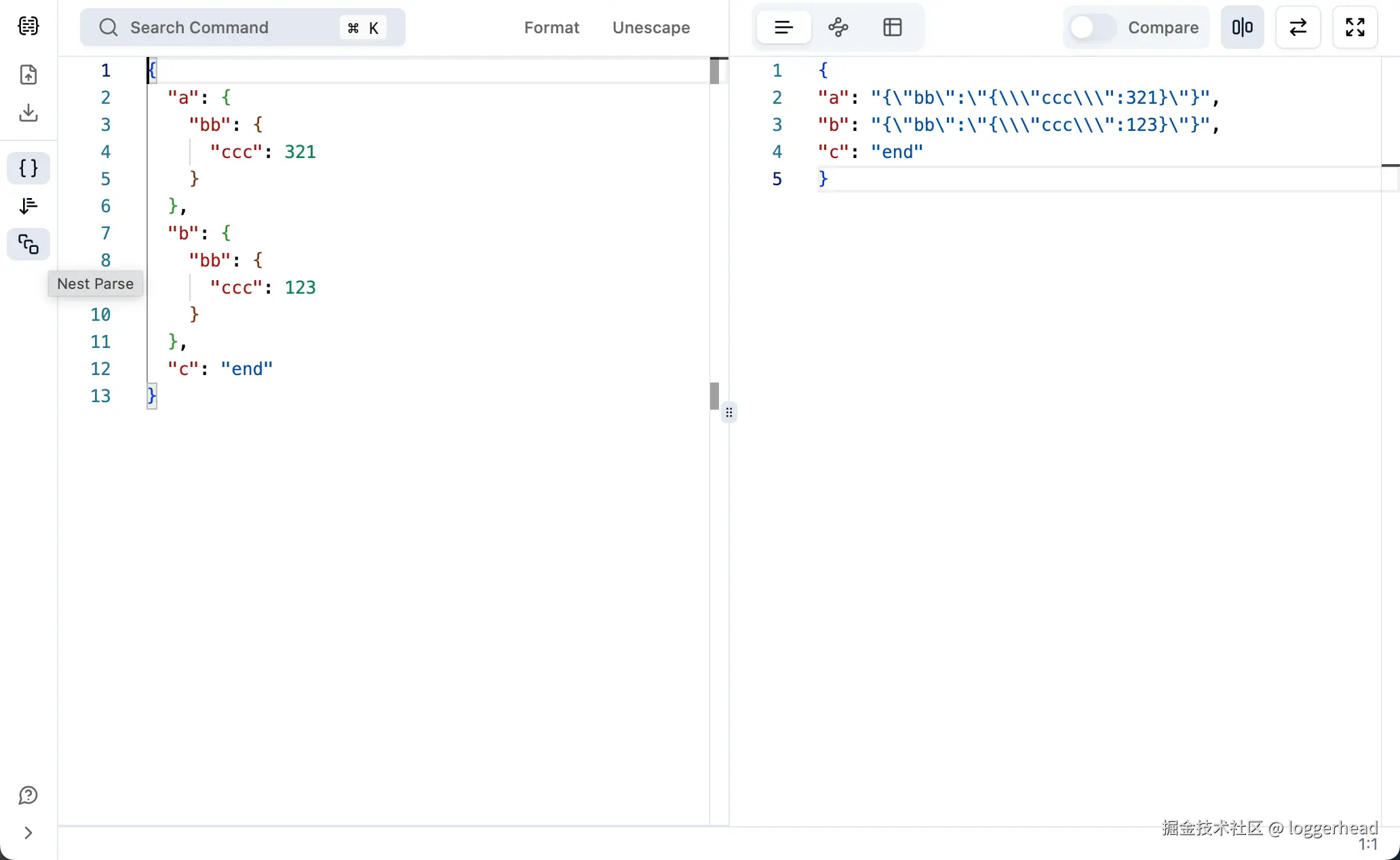Click the download/export icon in sidebar

[28, 113]
